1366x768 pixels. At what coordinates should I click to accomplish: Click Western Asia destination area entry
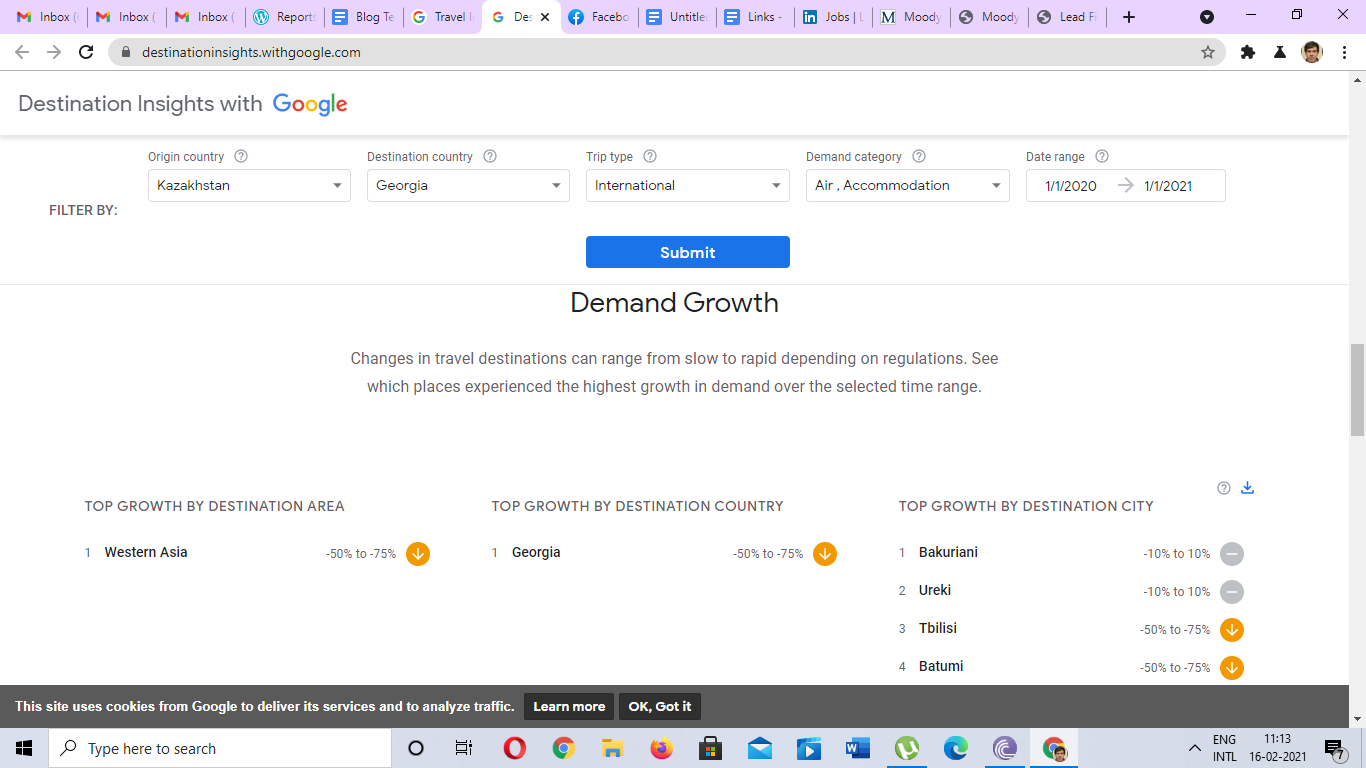(146, 552)
